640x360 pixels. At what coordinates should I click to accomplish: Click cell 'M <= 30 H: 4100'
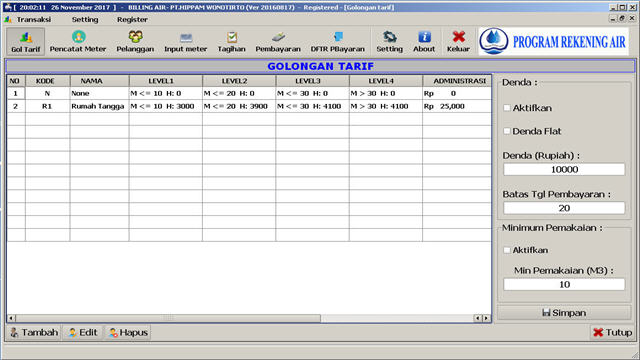(312, 106)
